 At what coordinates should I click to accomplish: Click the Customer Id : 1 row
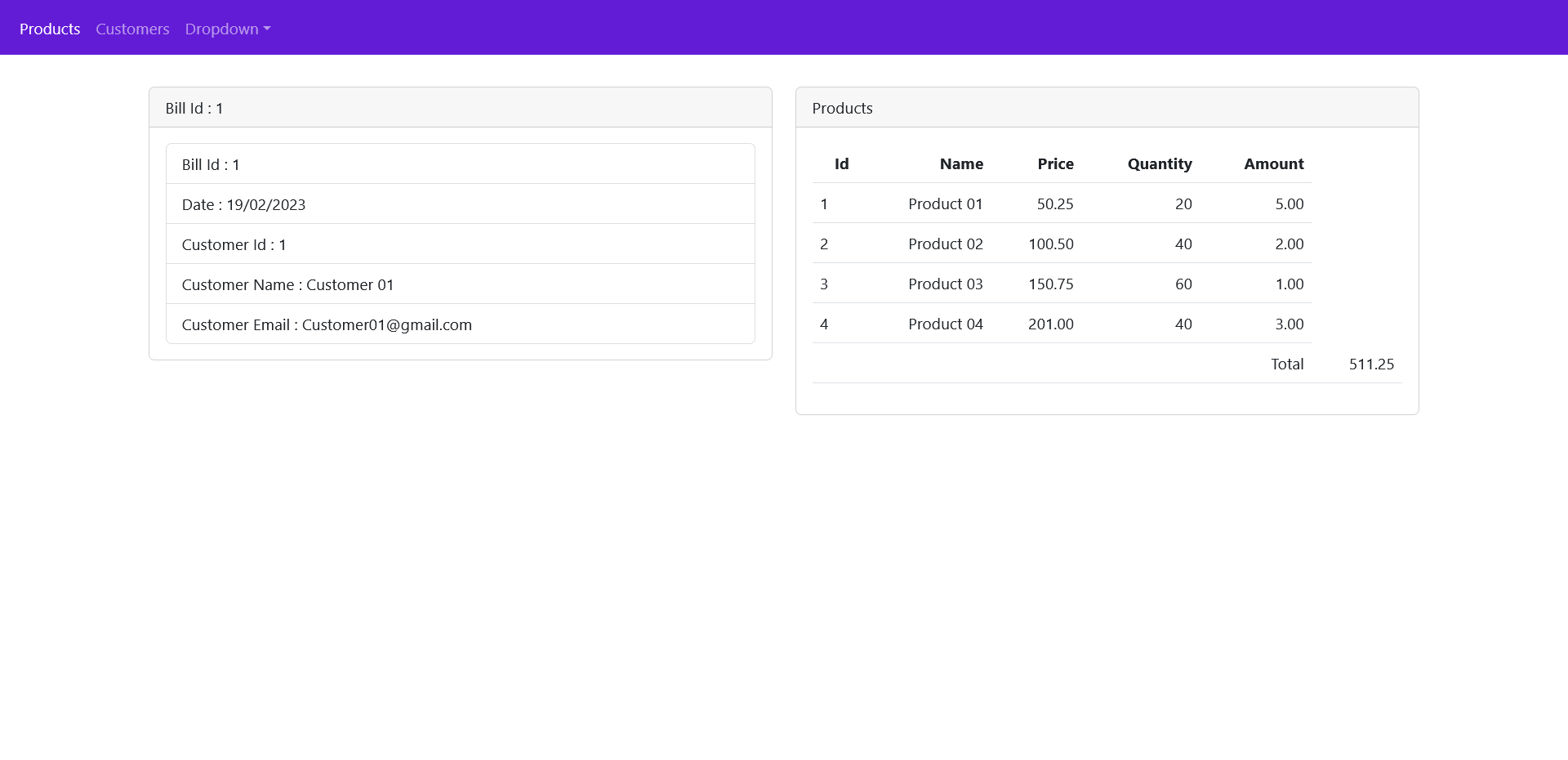(x=234, y=244)
